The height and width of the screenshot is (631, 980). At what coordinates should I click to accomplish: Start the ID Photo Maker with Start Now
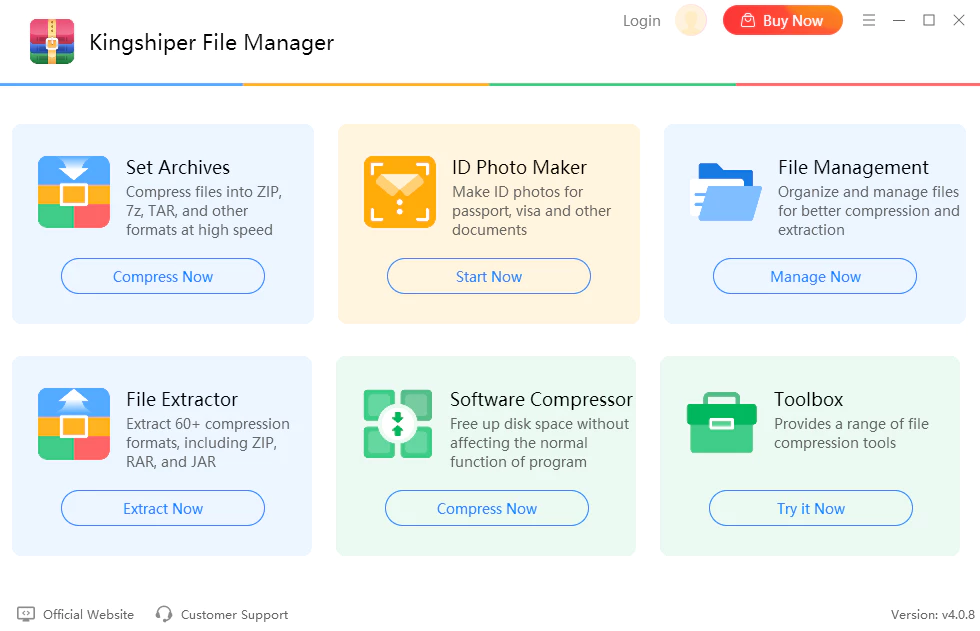[x=489, y=276]
